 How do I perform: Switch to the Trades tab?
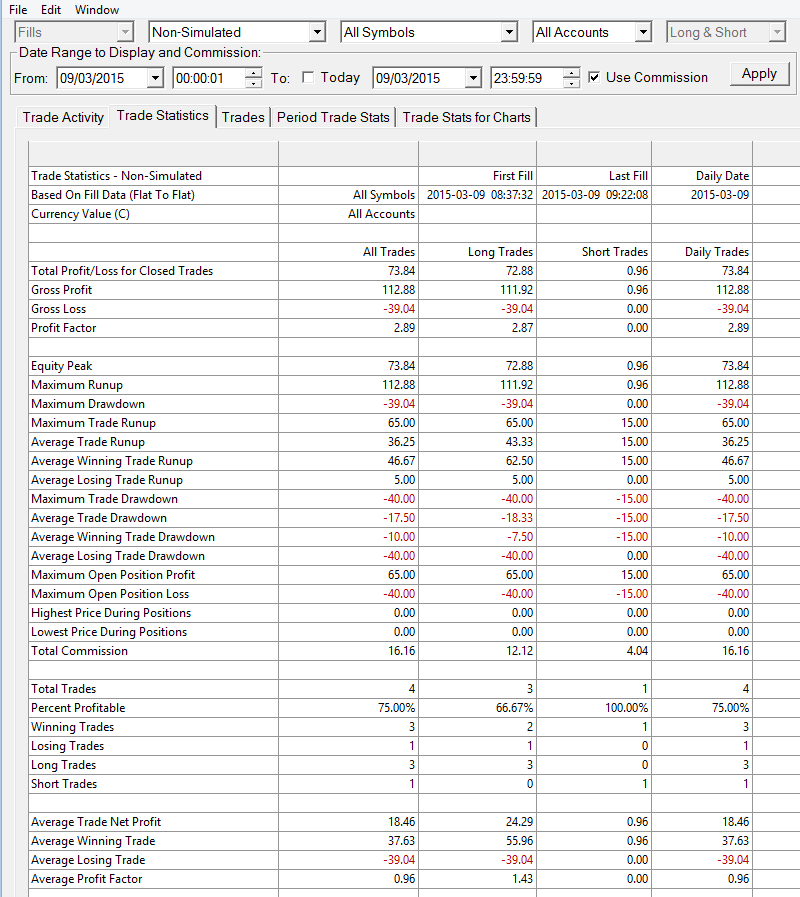tap(243, 117)
